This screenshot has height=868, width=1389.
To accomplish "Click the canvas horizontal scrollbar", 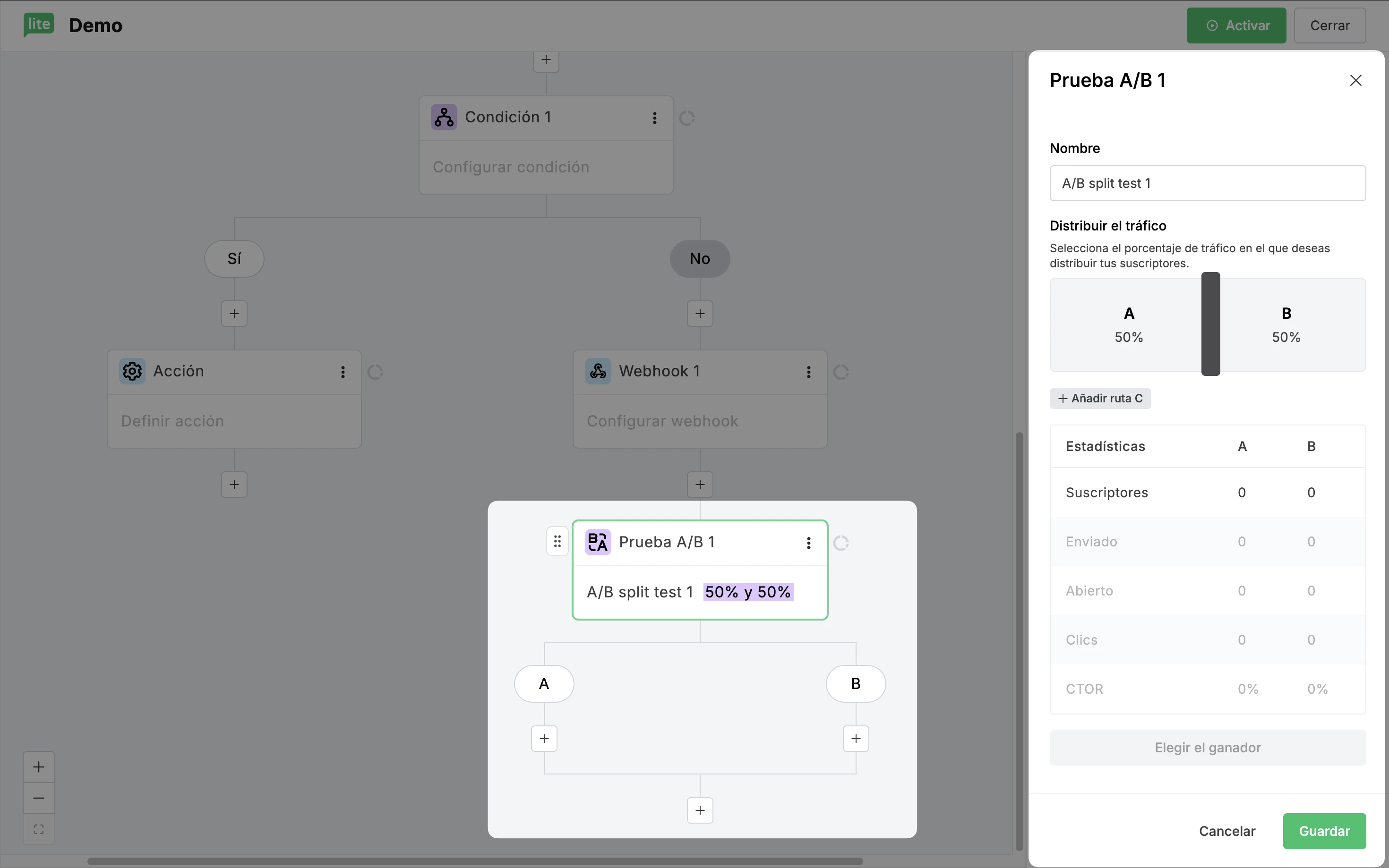I will click(x=475, y=861).
